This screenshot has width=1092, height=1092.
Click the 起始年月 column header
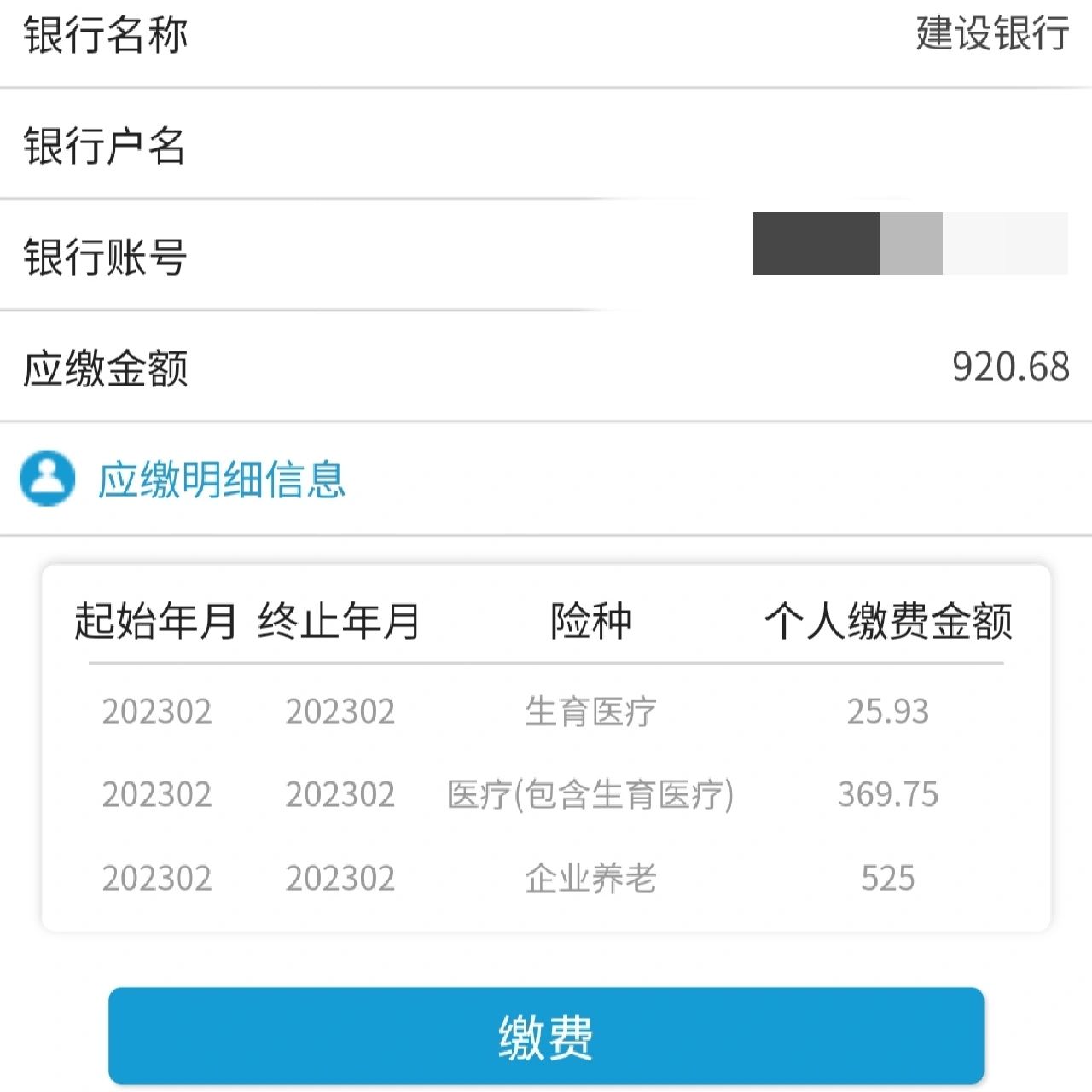pyautogui.click(x=155, y=620)
